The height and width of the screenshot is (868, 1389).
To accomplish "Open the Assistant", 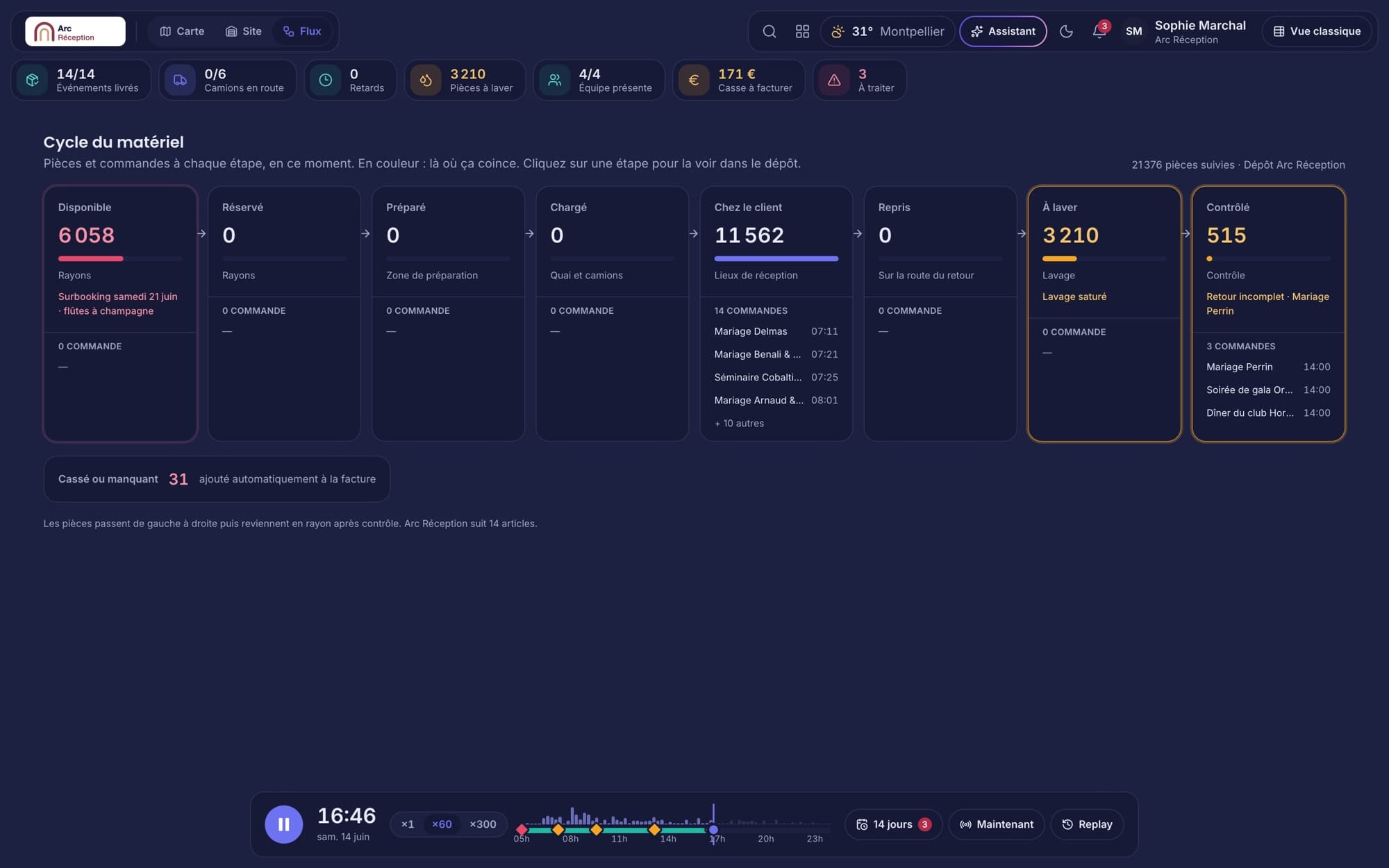I will [1003, 31].
